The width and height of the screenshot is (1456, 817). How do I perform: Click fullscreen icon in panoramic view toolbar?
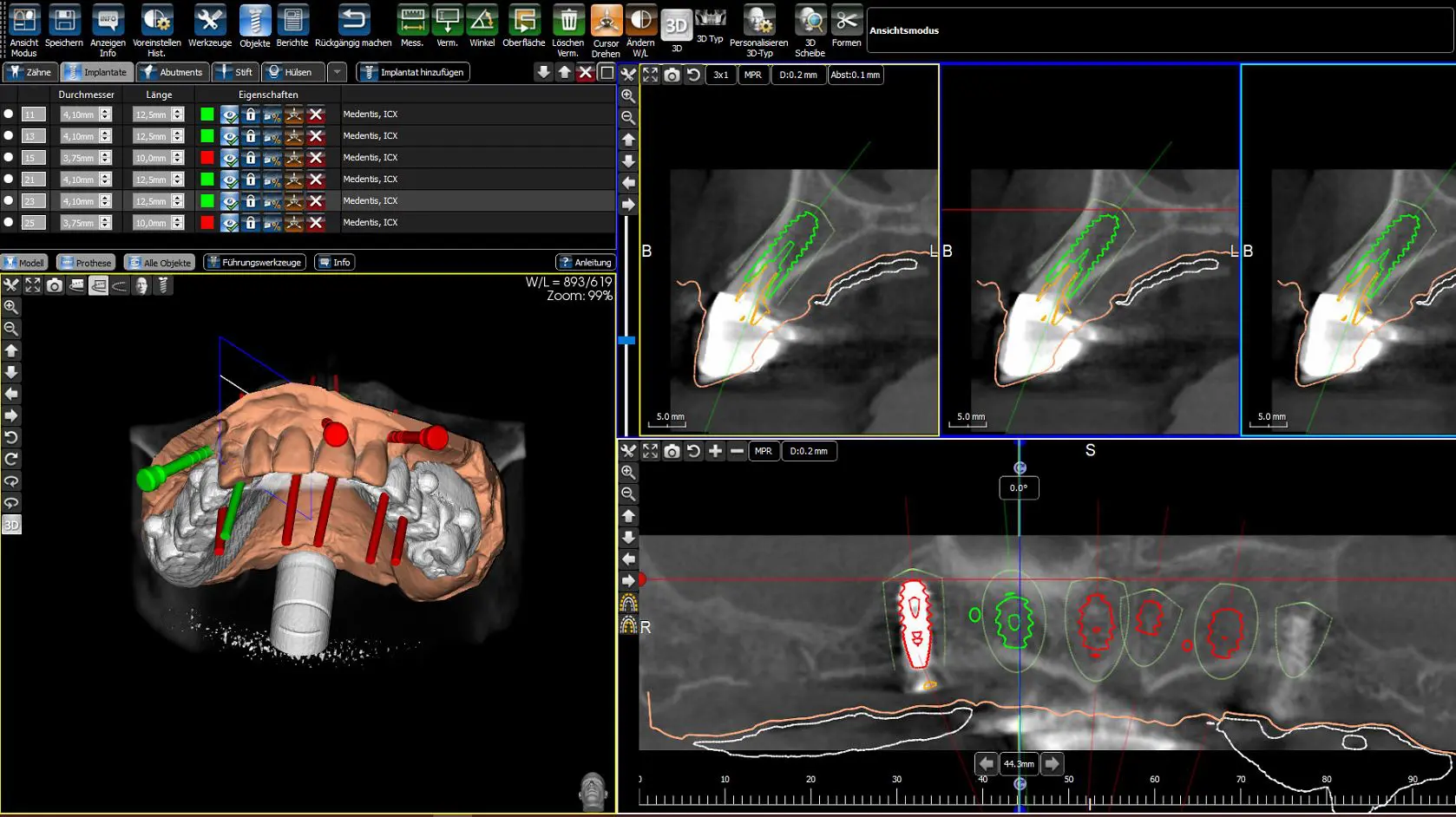[x=650, y=451]
